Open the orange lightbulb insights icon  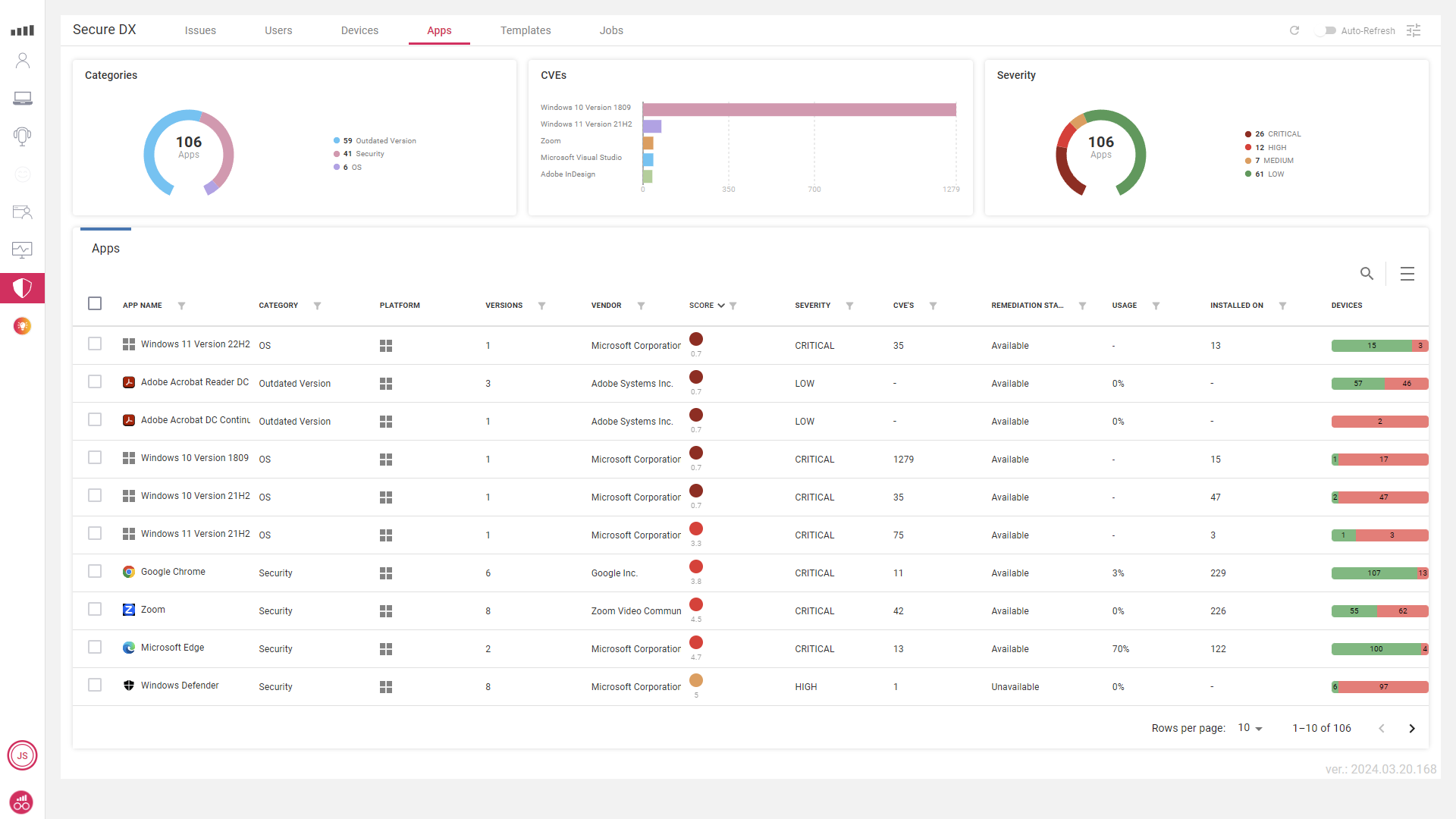tap(23, 326)
